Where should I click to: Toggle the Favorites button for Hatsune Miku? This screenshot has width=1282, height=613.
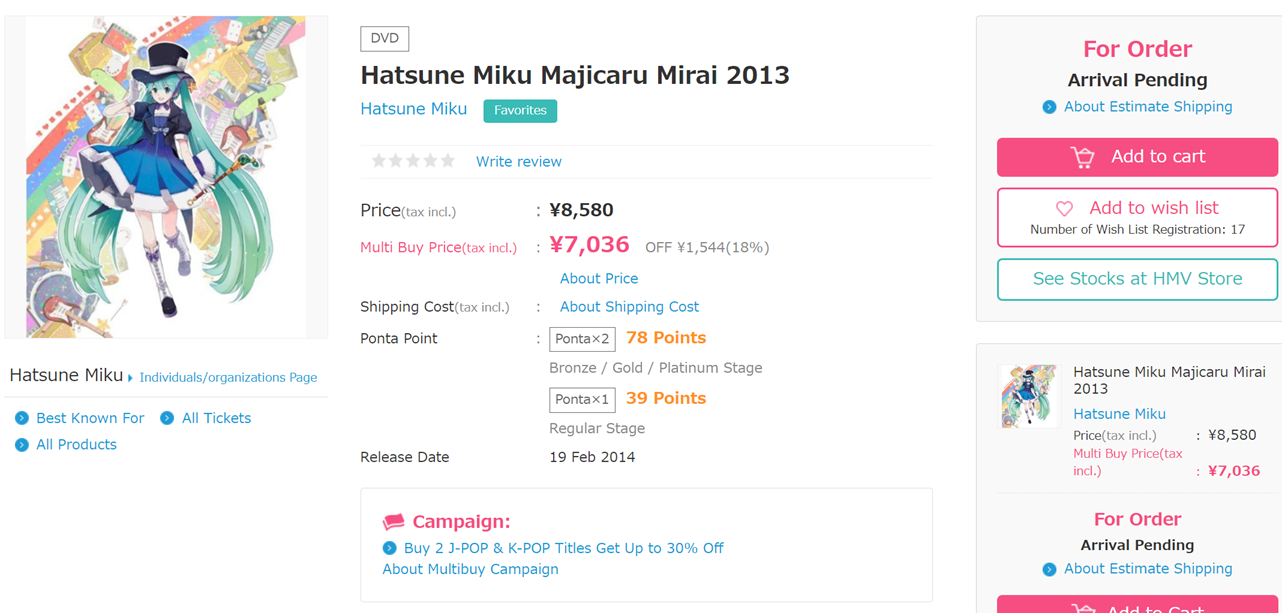(x=520, y=111)
